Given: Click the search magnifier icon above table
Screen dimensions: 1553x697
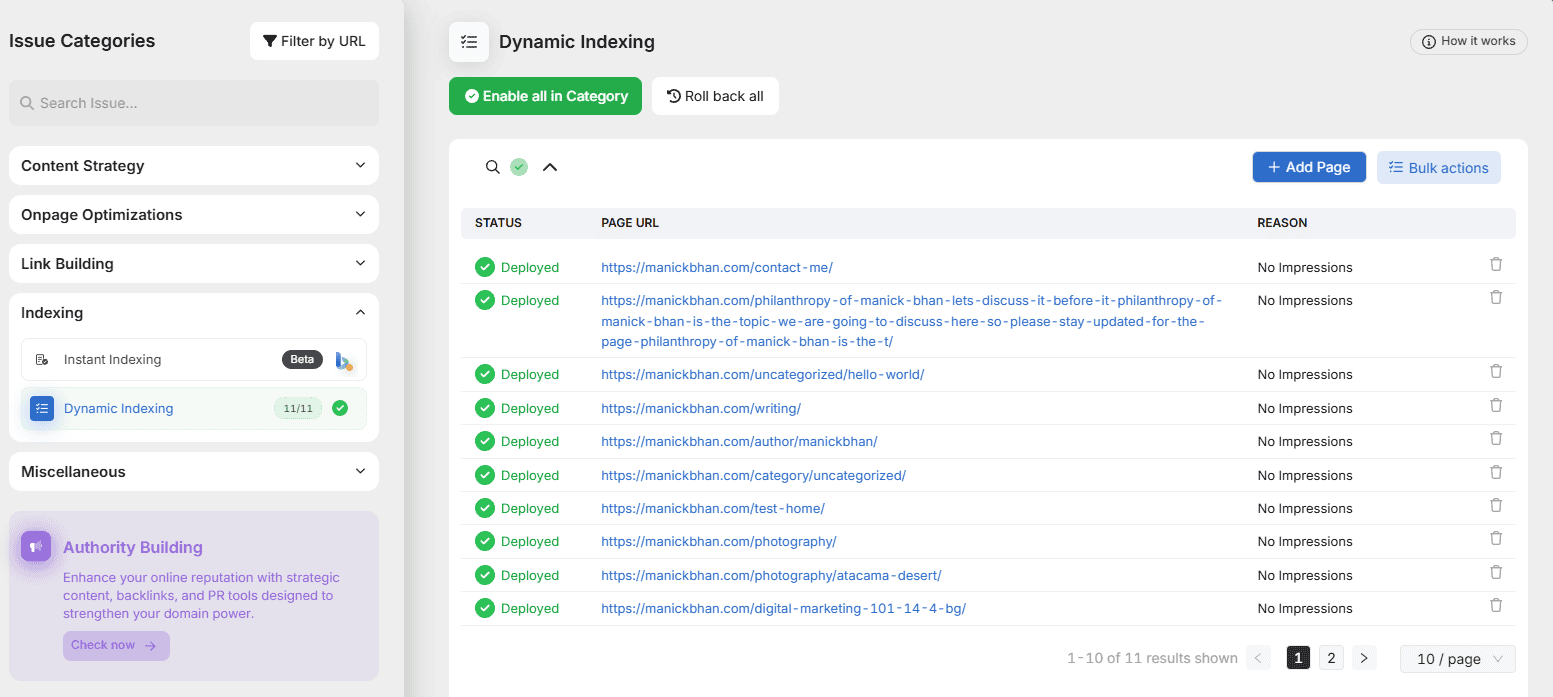Looking at the screenshot, I should (492, 167).
